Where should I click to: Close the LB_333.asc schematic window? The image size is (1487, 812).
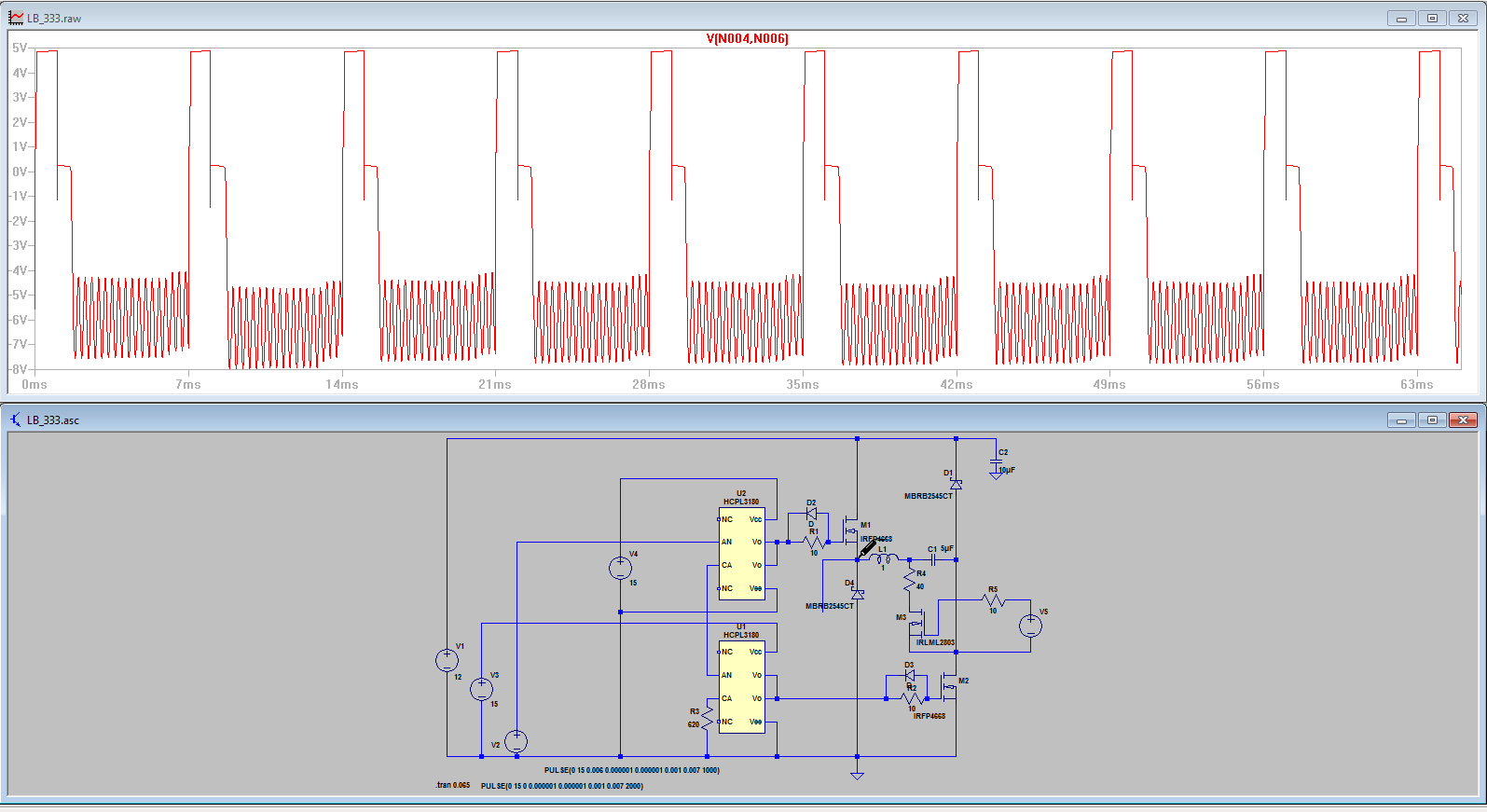(1463, 420)
